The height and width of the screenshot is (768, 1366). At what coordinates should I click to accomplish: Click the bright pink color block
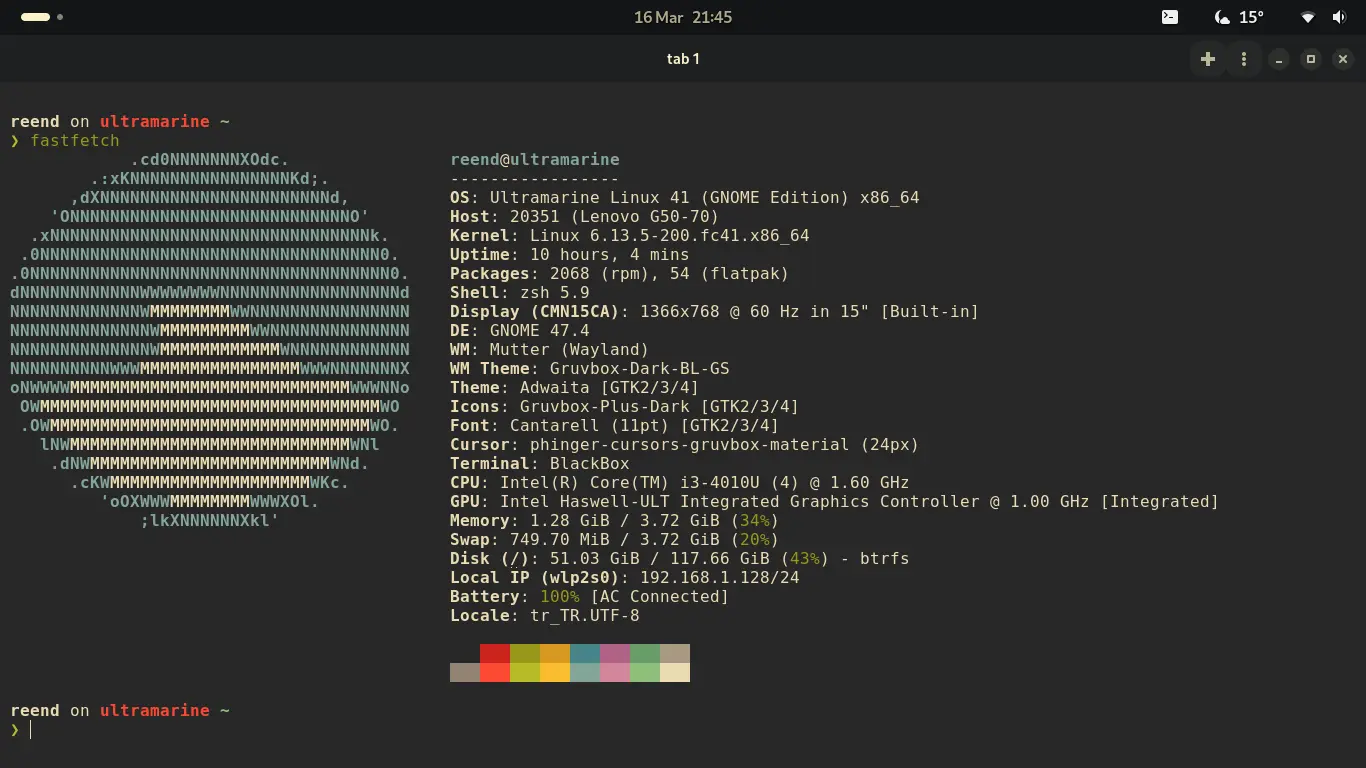615,672
